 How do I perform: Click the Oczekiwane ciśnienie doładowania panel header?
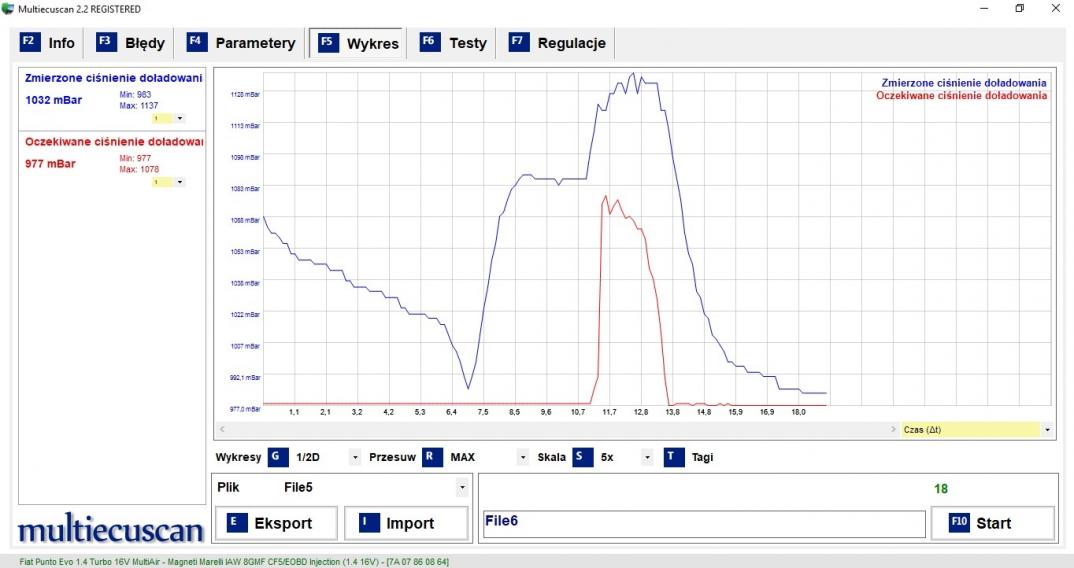(114, 142)
